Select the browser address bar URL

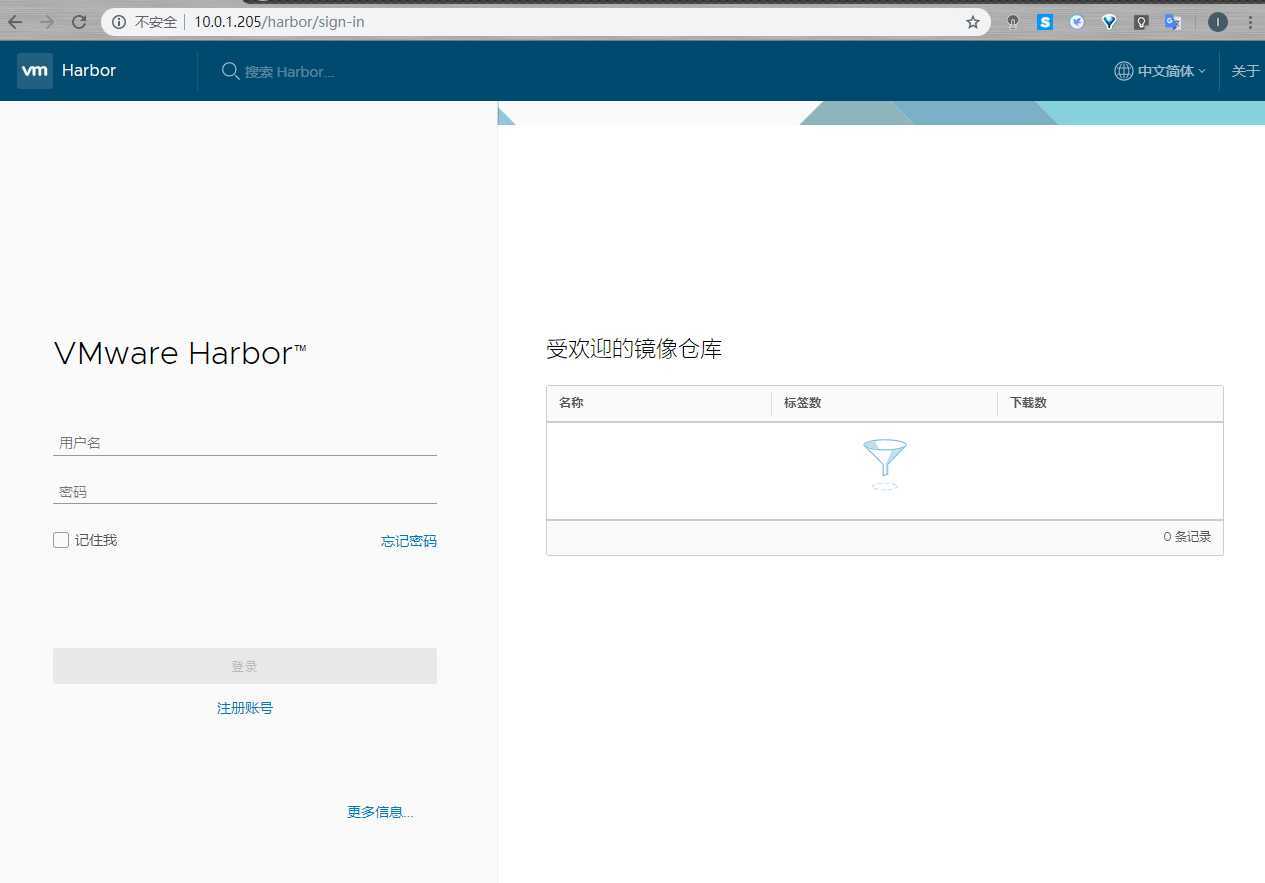click(x=279, y=22)
